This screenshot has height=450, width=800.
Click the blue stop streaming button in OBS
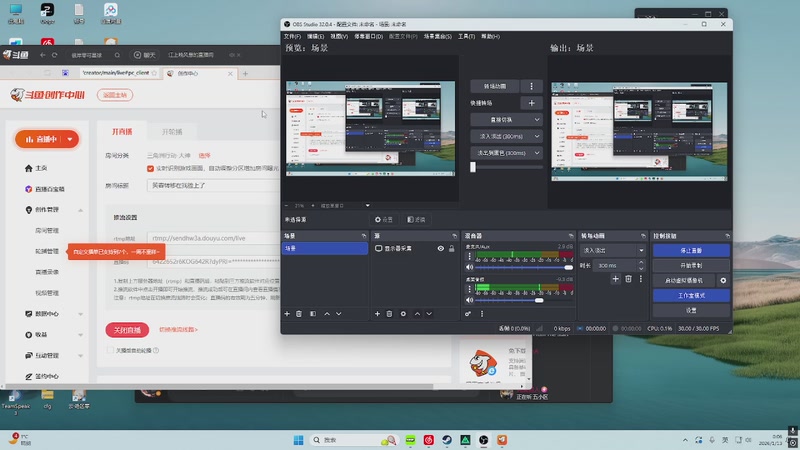click(x=691, y=251)
